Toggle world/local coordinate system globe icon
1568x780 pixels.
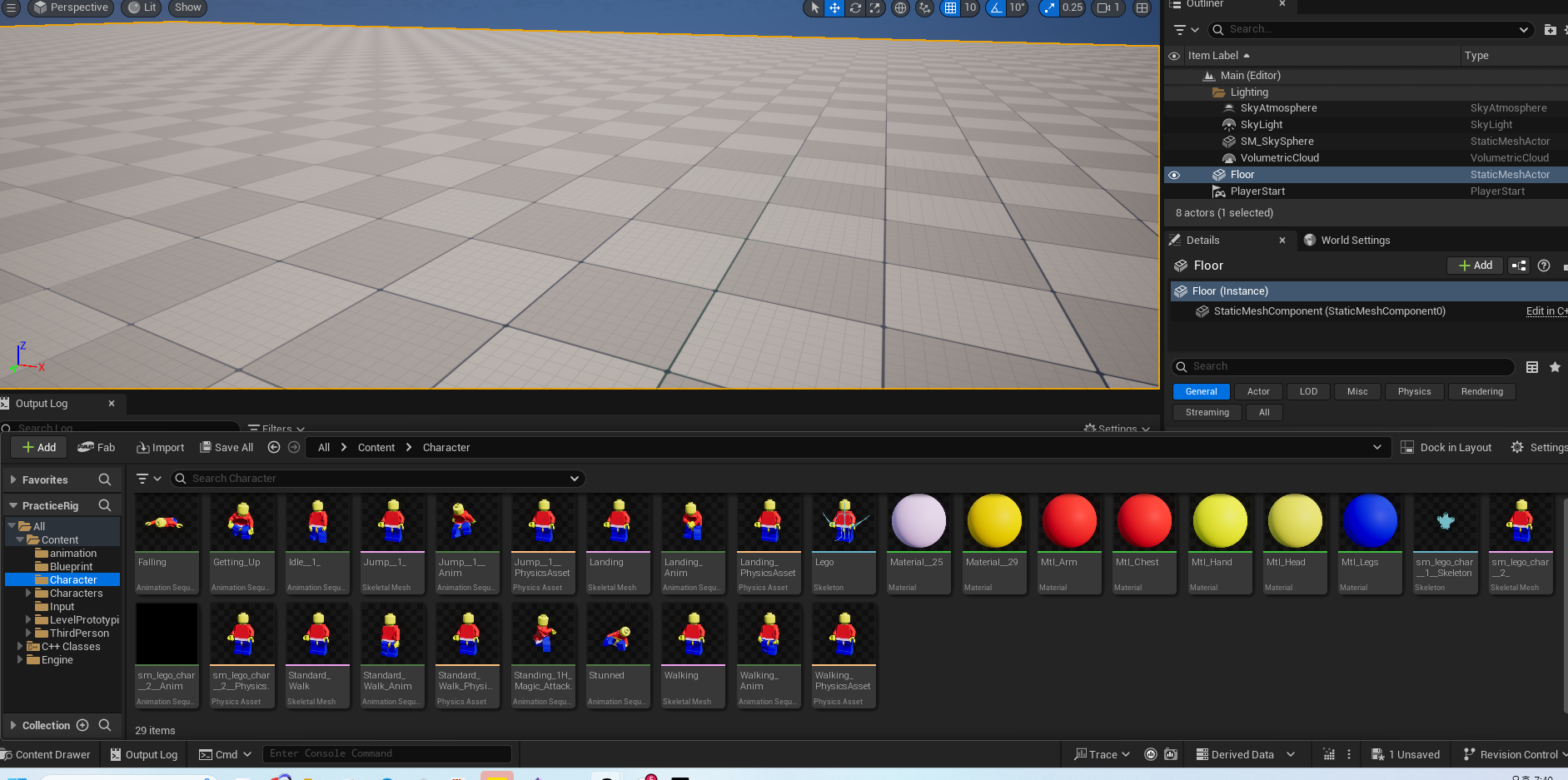(x=900, y=7)
